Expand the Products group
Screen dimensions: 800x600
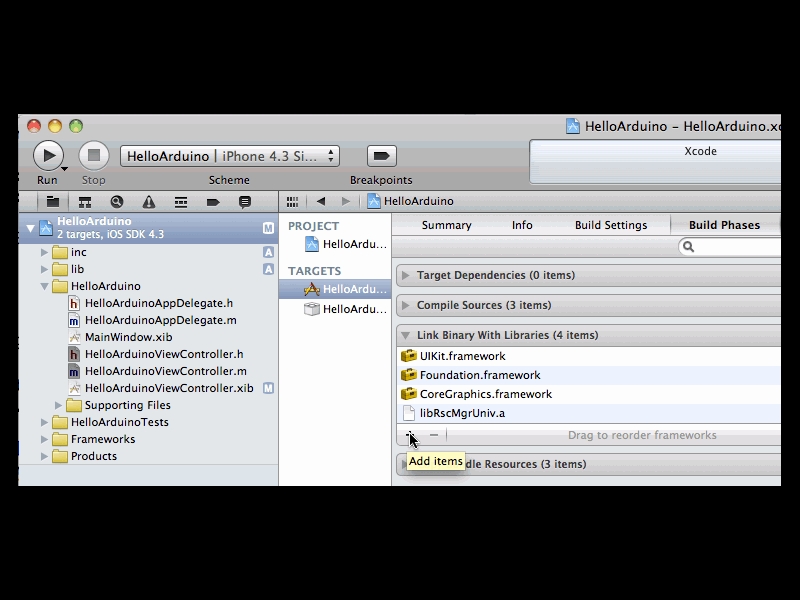[x=44, y=456]
